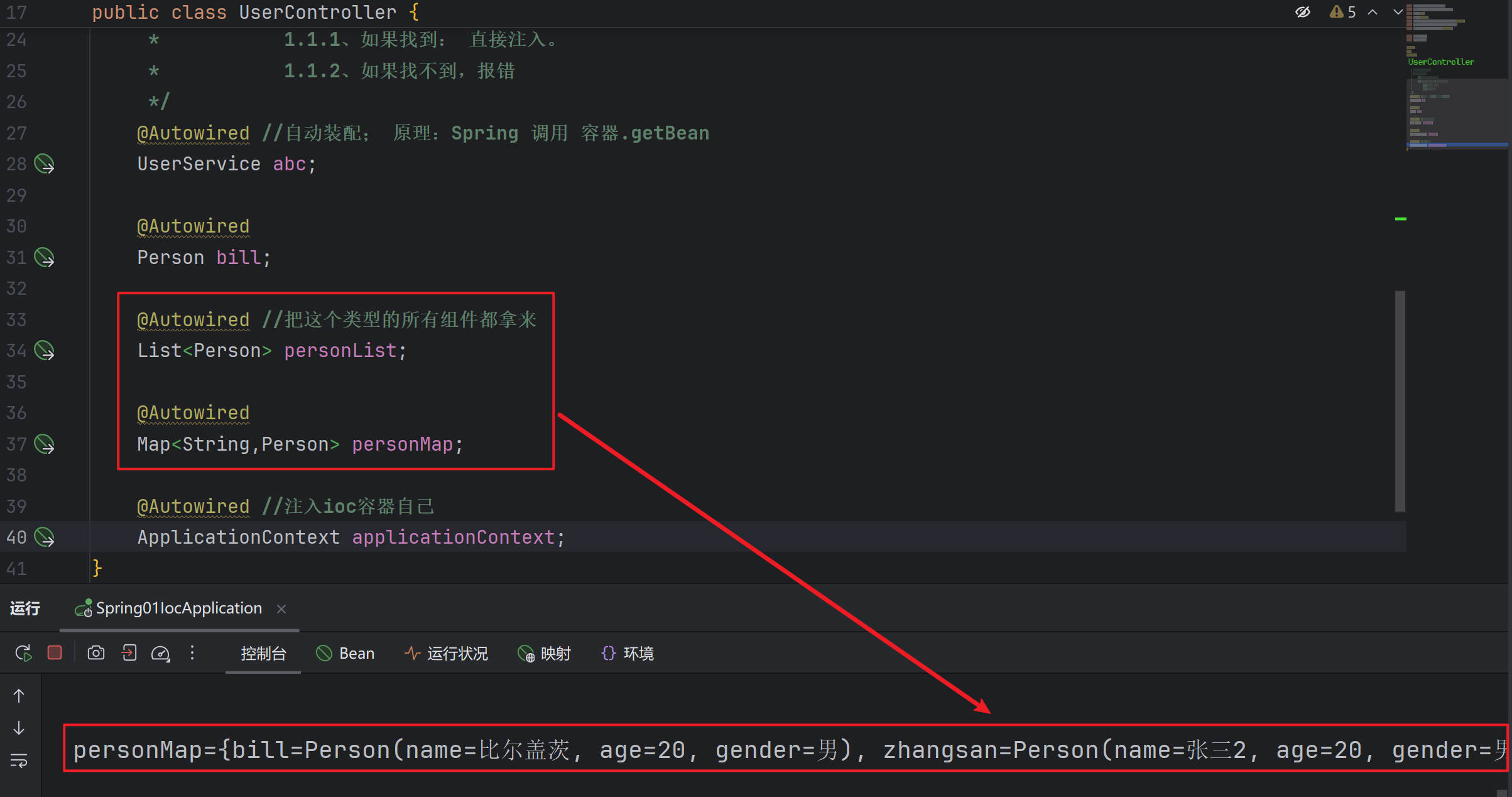Click the gutter icon next to applicationContext line
This screenshot has height=797, width=1512.
pyautogui.click(x=44, y=537)
